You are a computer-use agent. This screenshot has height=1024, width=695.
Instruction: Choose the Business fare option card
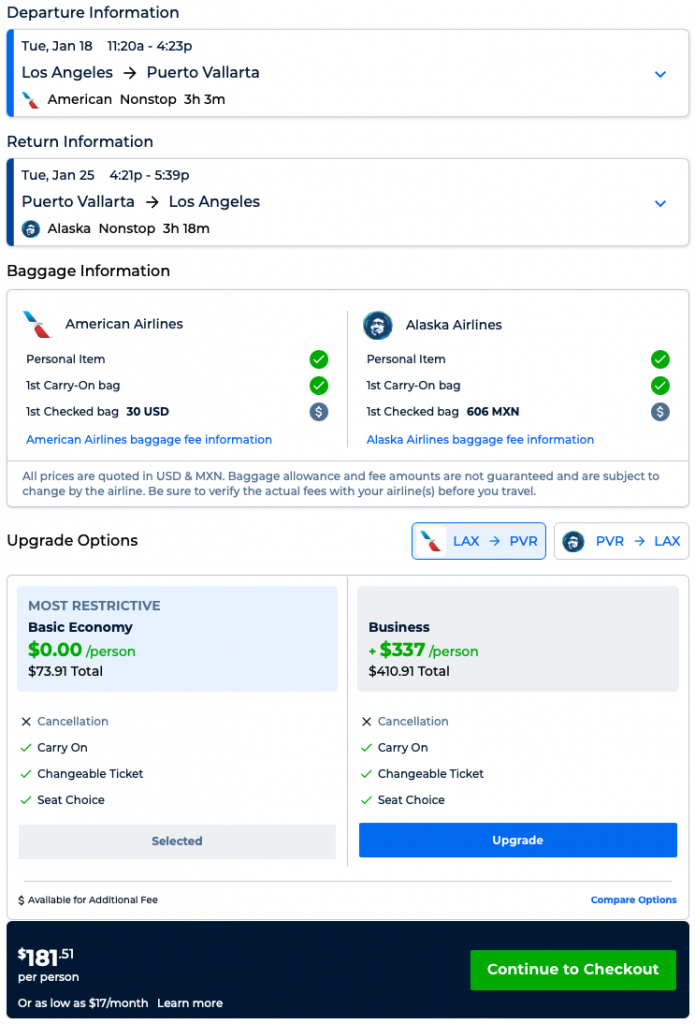click(517, 639)
